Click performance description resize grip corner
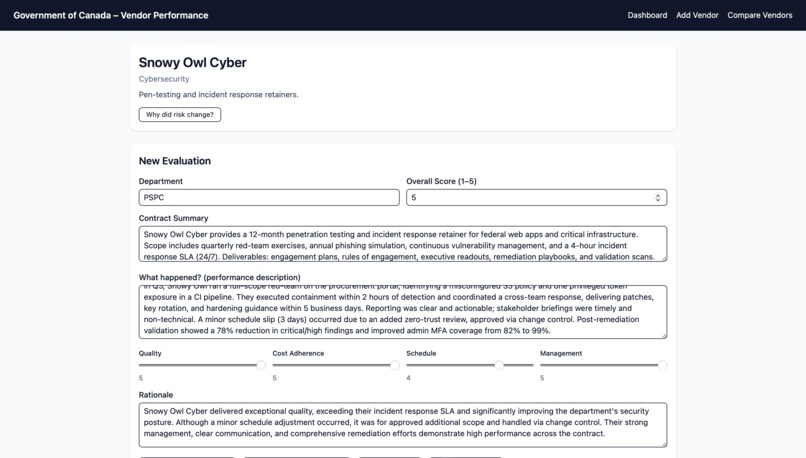 [664, 335]
